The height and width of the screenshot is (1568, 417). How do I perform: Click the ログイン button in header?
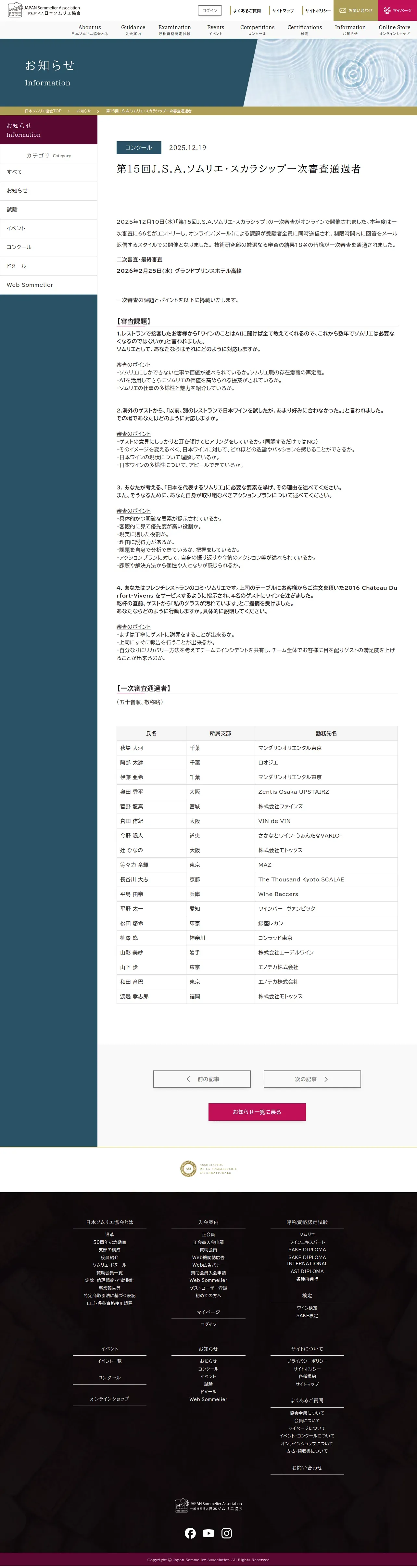coord(210,10)
